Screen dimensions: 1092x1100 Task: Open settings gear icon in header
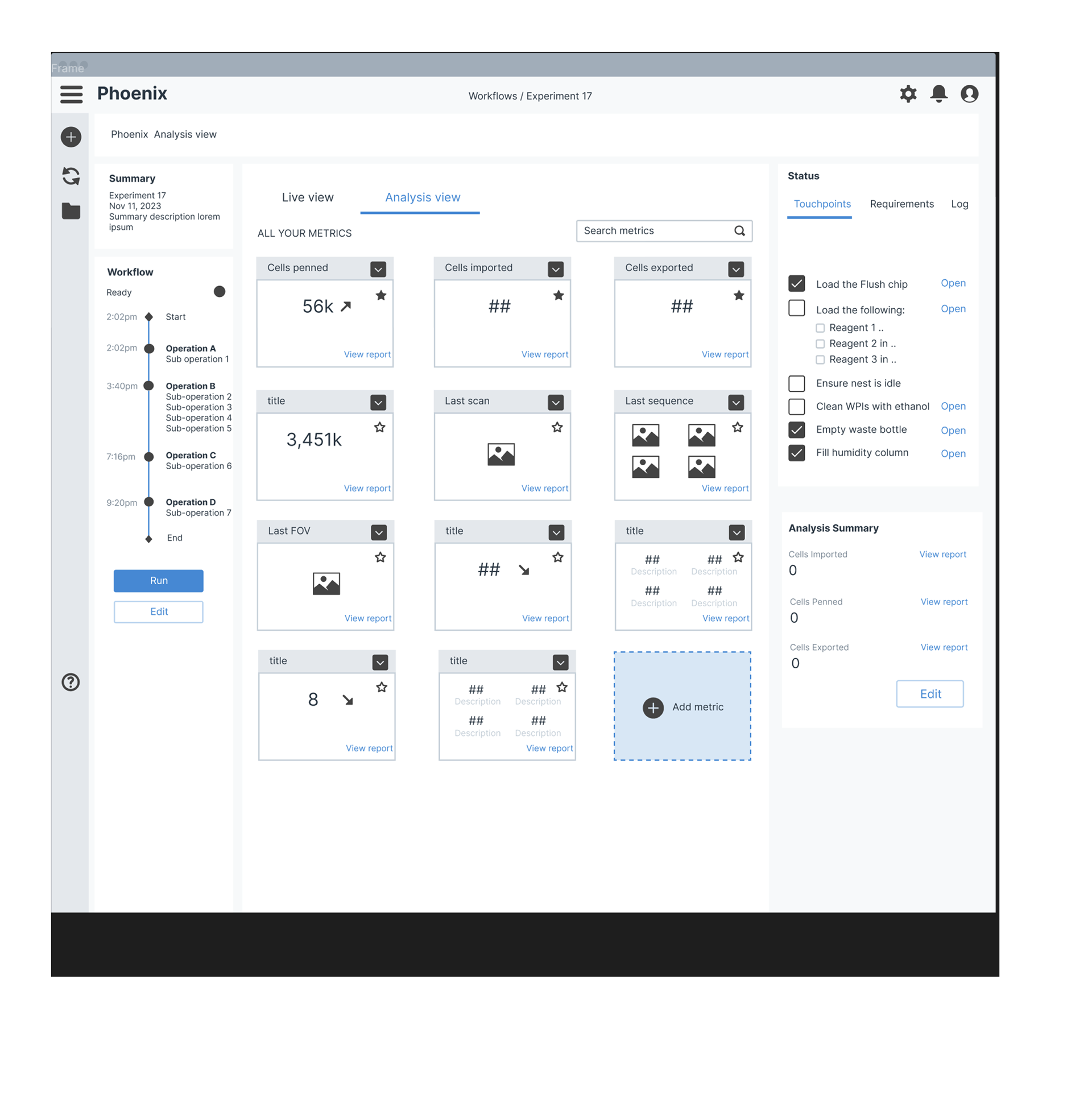[908, 94]
